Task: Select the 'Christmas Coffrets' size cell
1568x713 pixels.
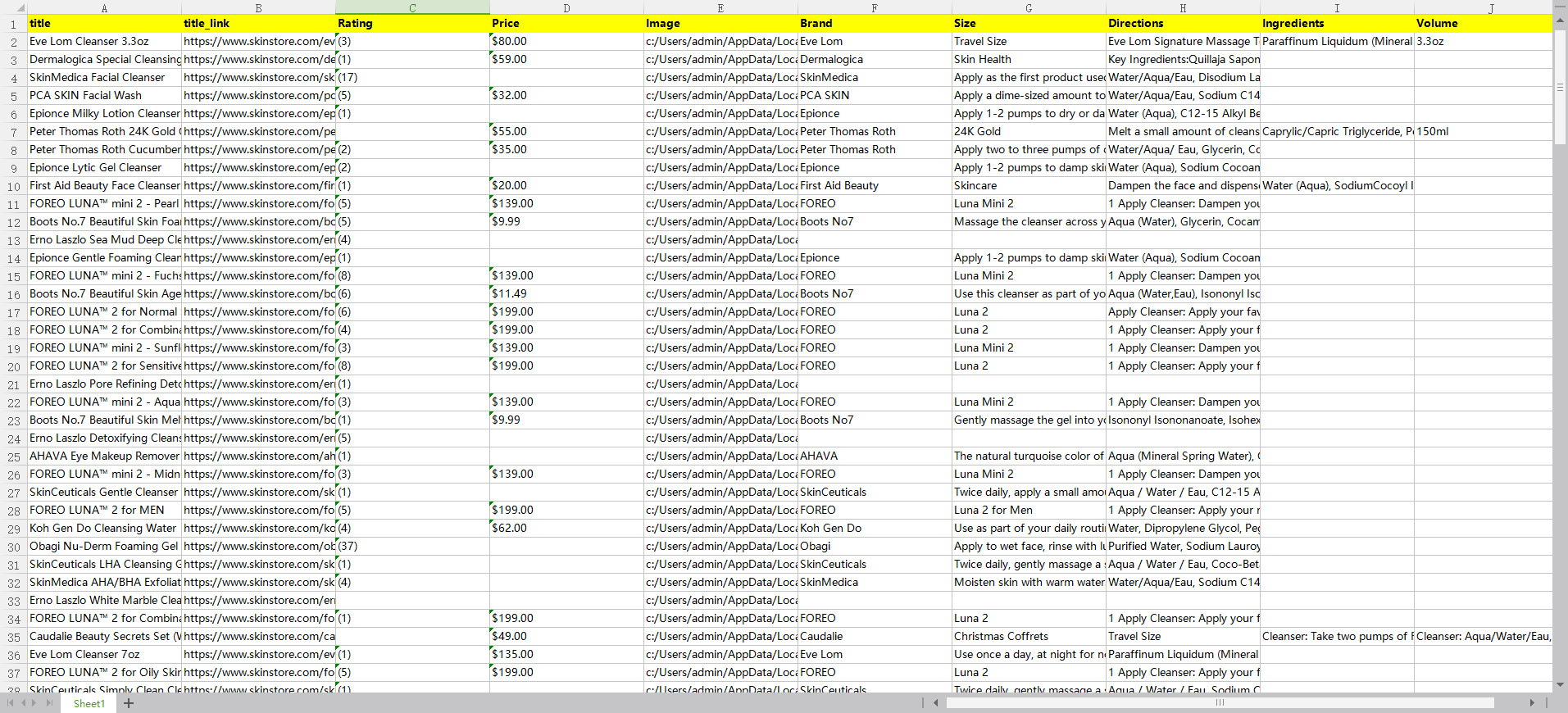Action: [1029, 636]
